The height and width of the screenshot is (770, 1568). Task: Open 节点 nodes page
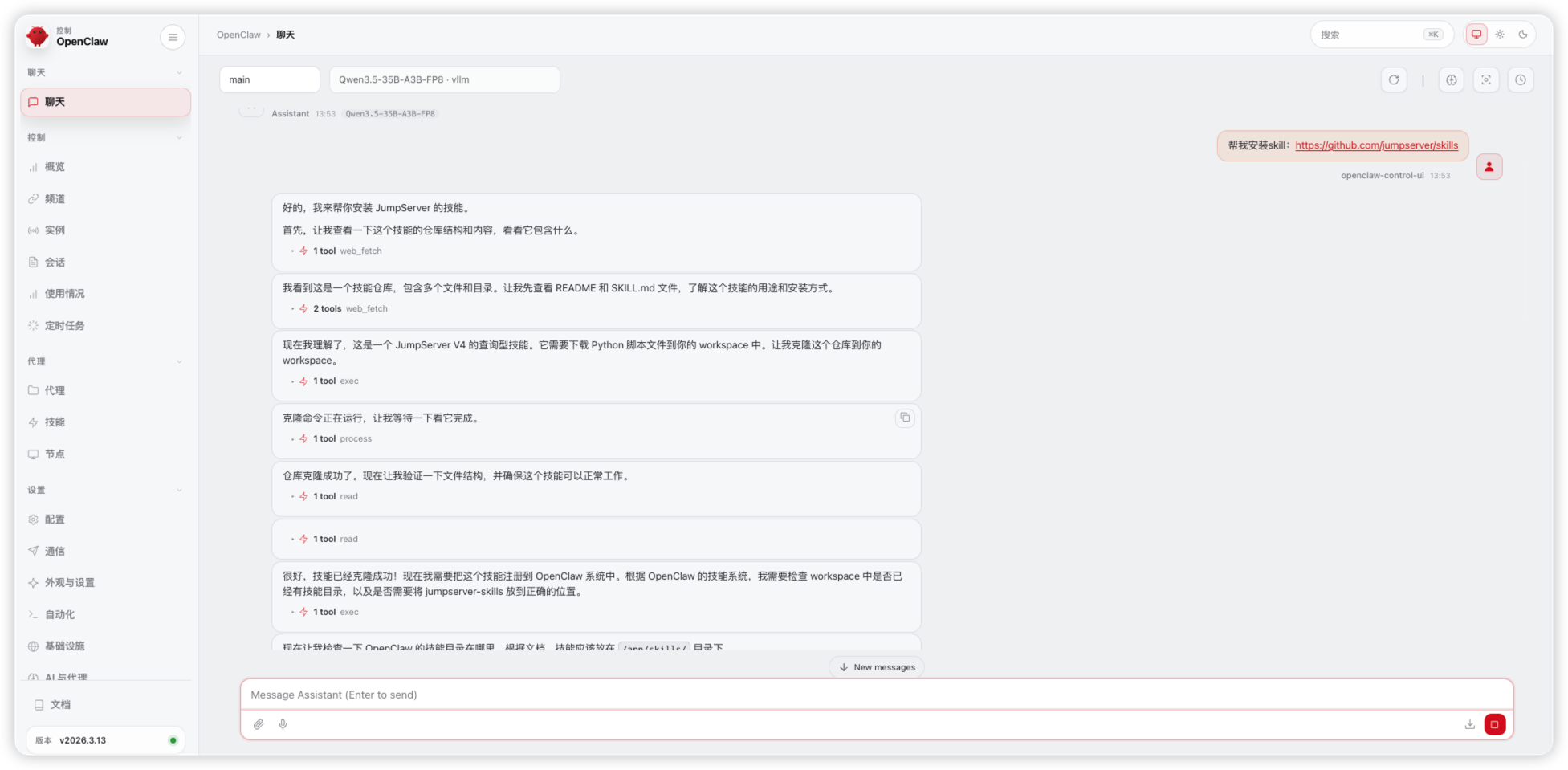click(106, 454)
